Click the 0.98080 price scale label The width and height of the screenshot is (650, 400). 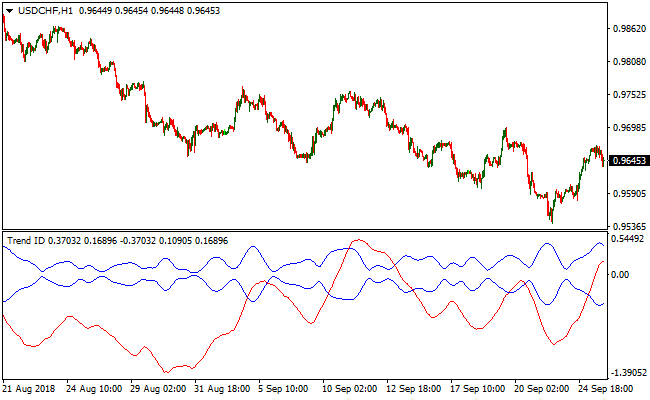[x=629, y=62]
